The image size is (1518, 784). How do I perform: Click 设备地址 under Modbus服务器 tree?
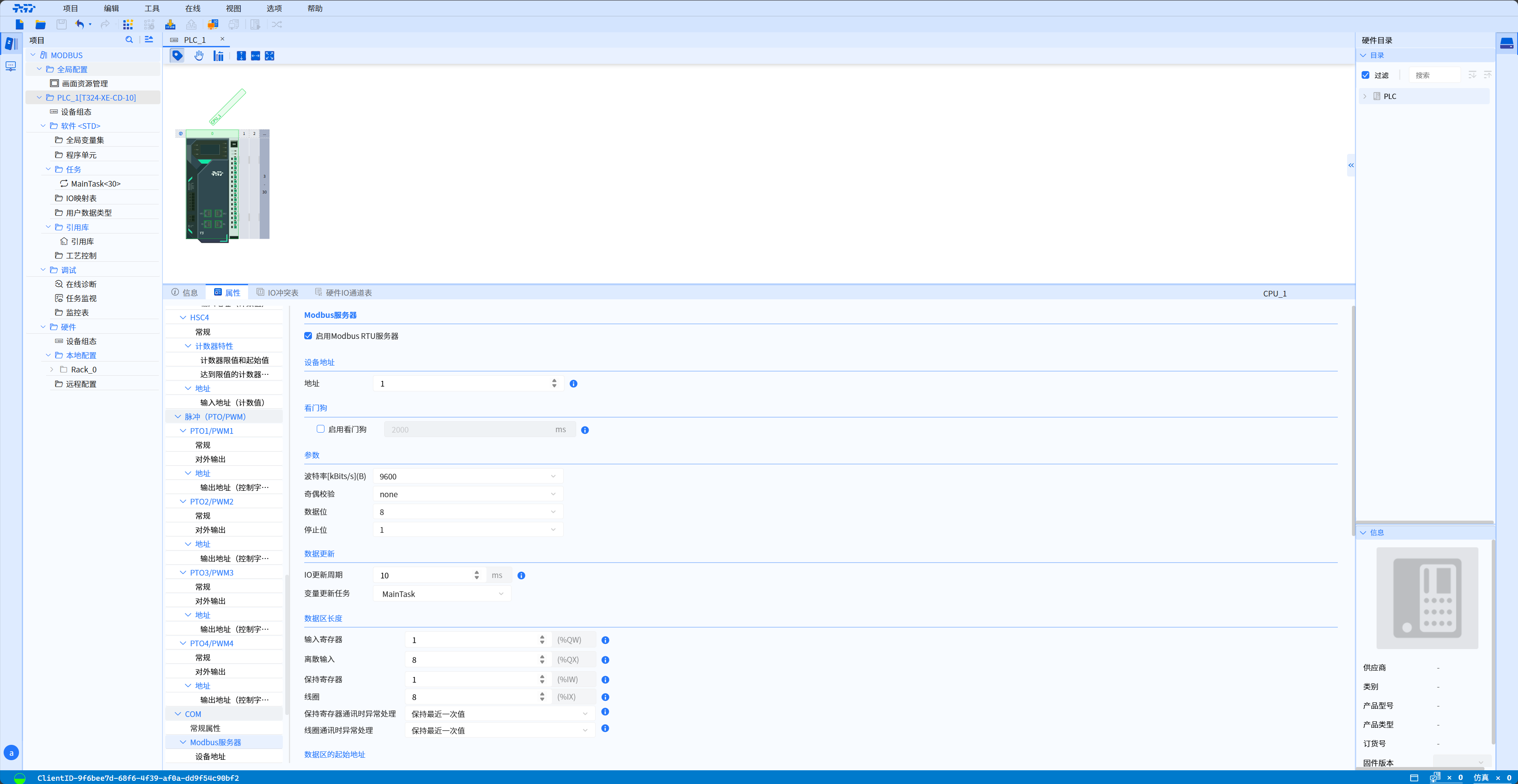[210, 756]
